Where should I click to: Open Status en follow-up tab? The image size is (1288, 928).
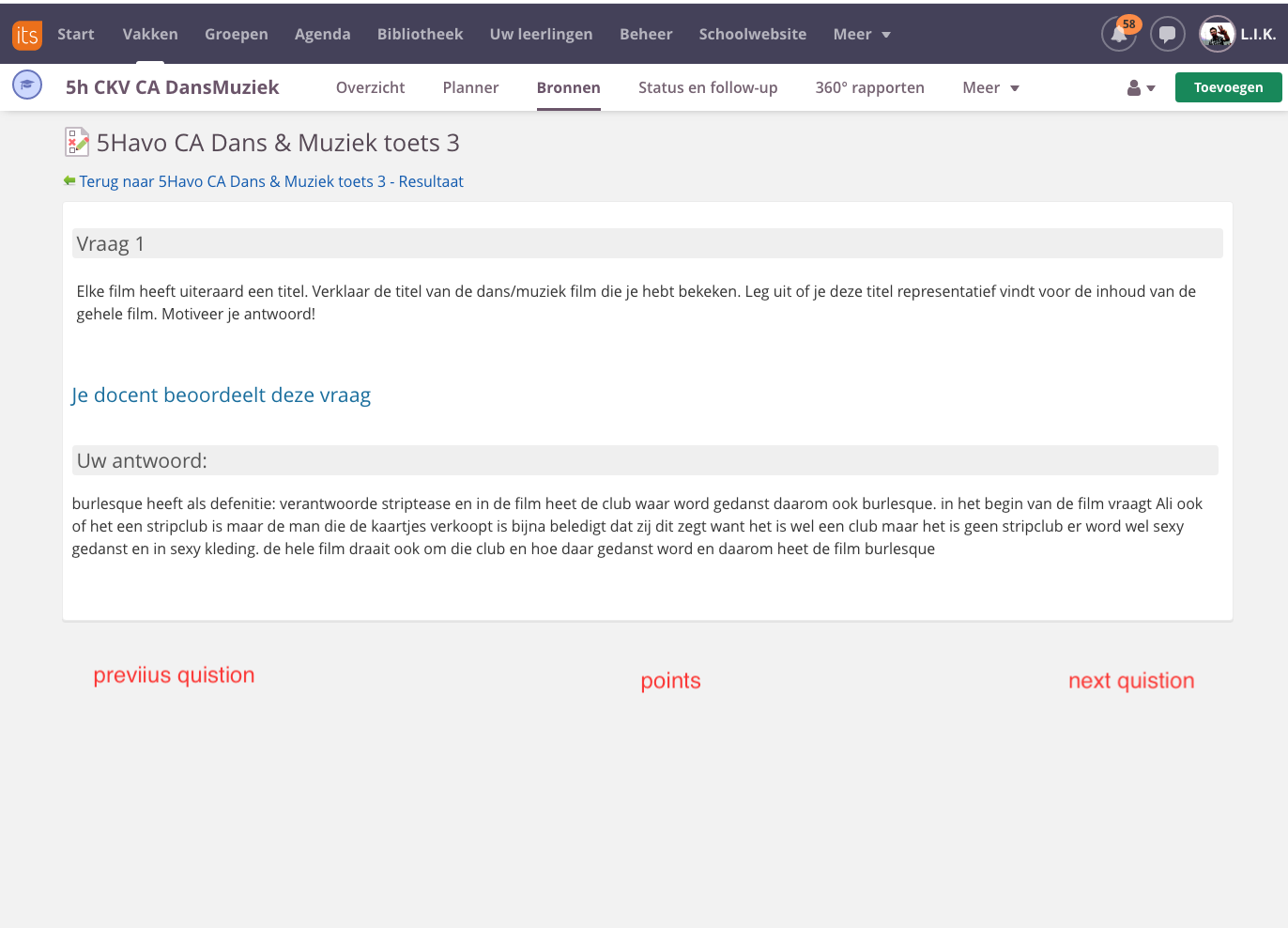[x=708, y=88]
